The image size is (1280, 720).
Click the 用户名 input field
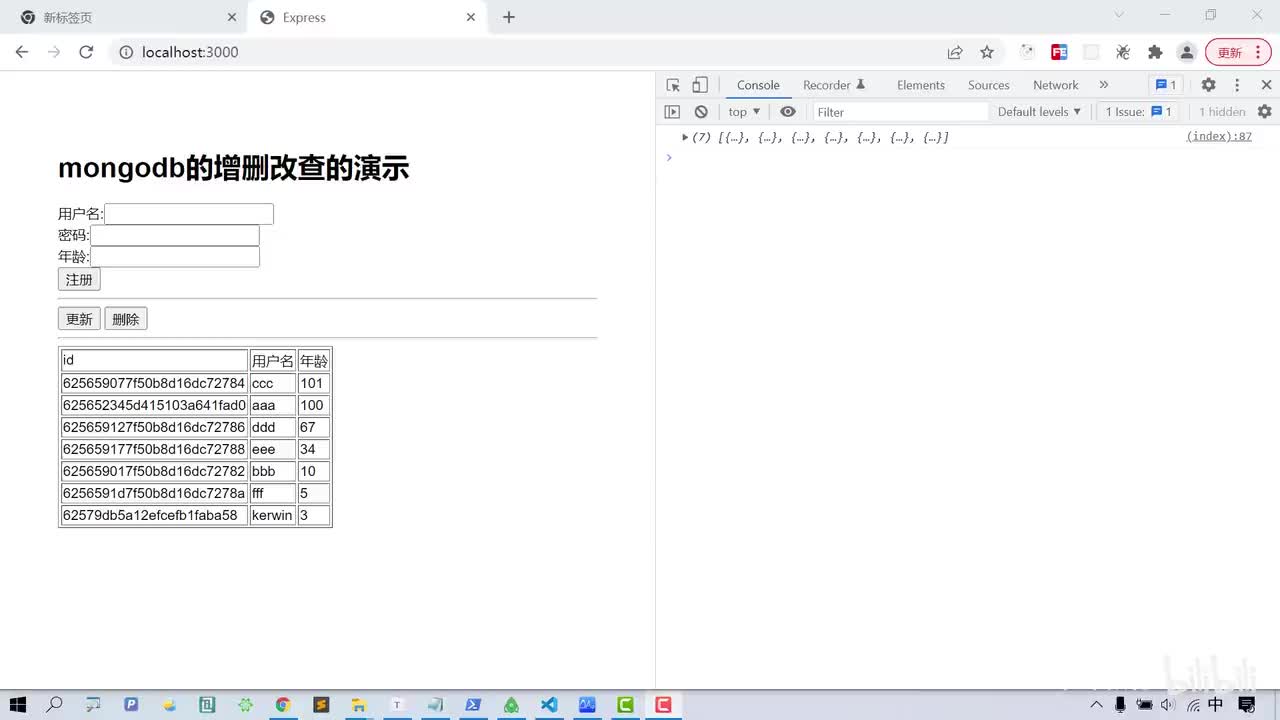pos(189,214)
